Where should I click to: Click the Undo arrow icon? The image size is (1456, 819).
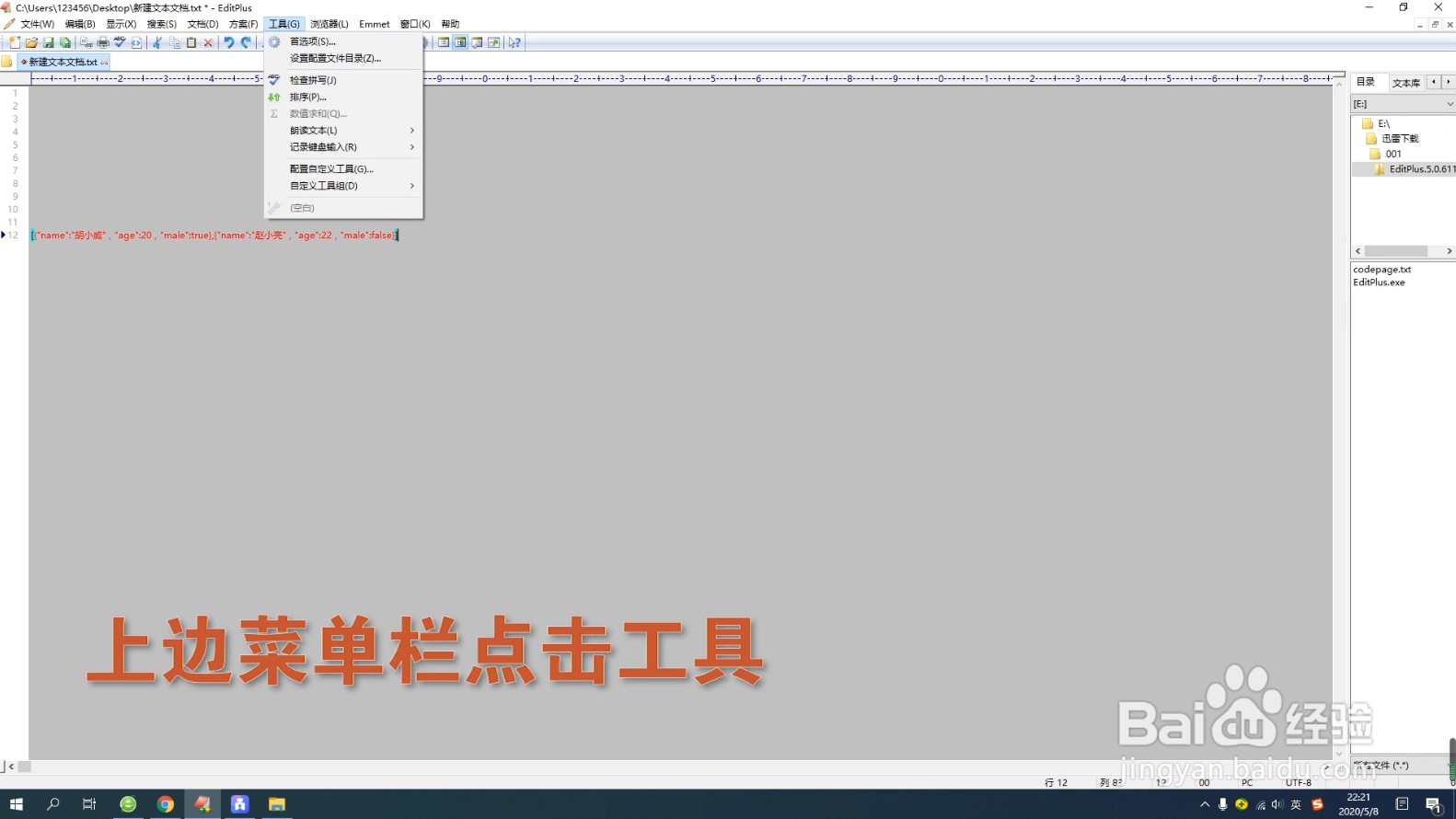click(x=228, y=42)
